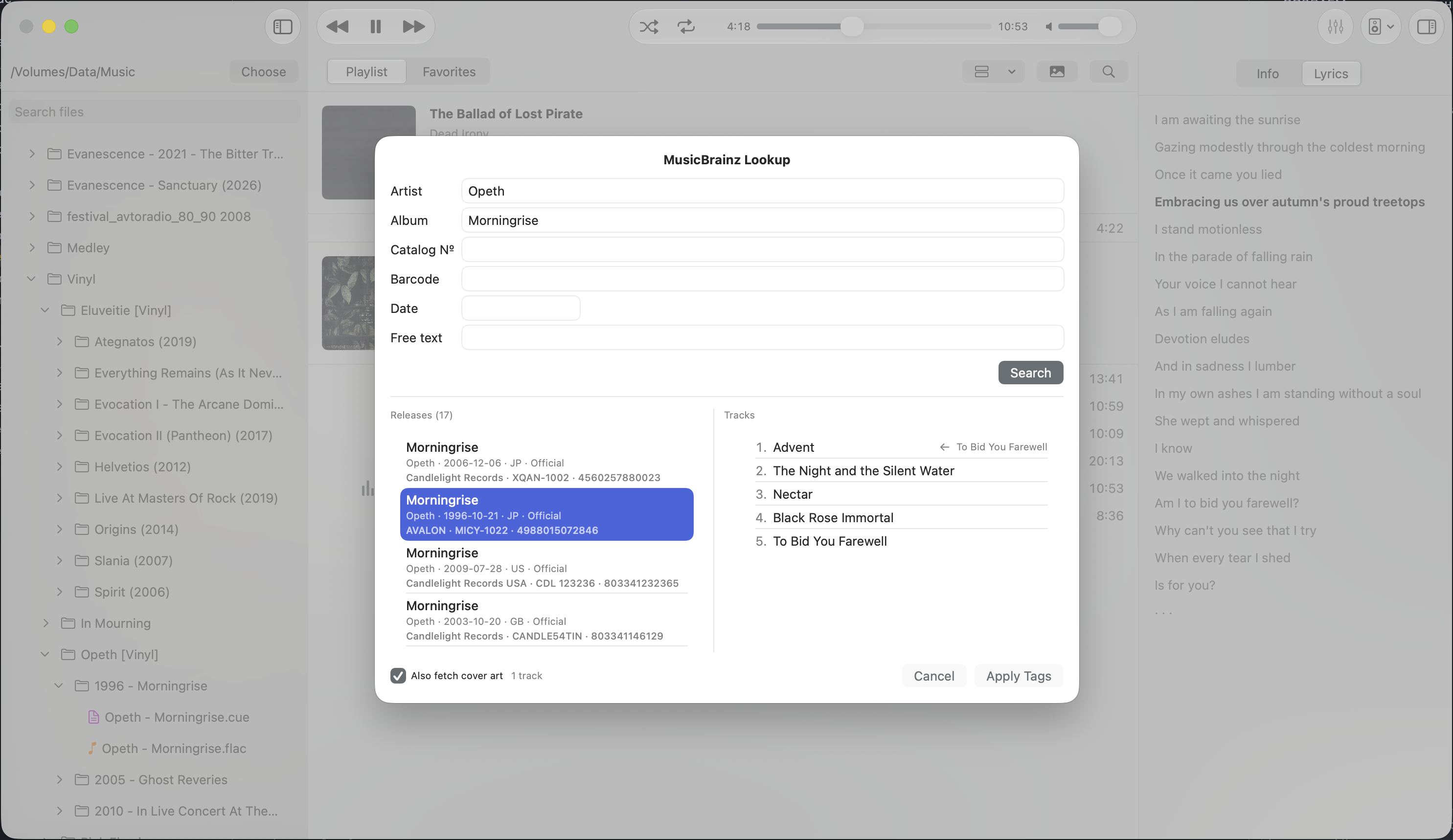
Task: Open the equalizer settings icon
Action: coord(1336,26)
